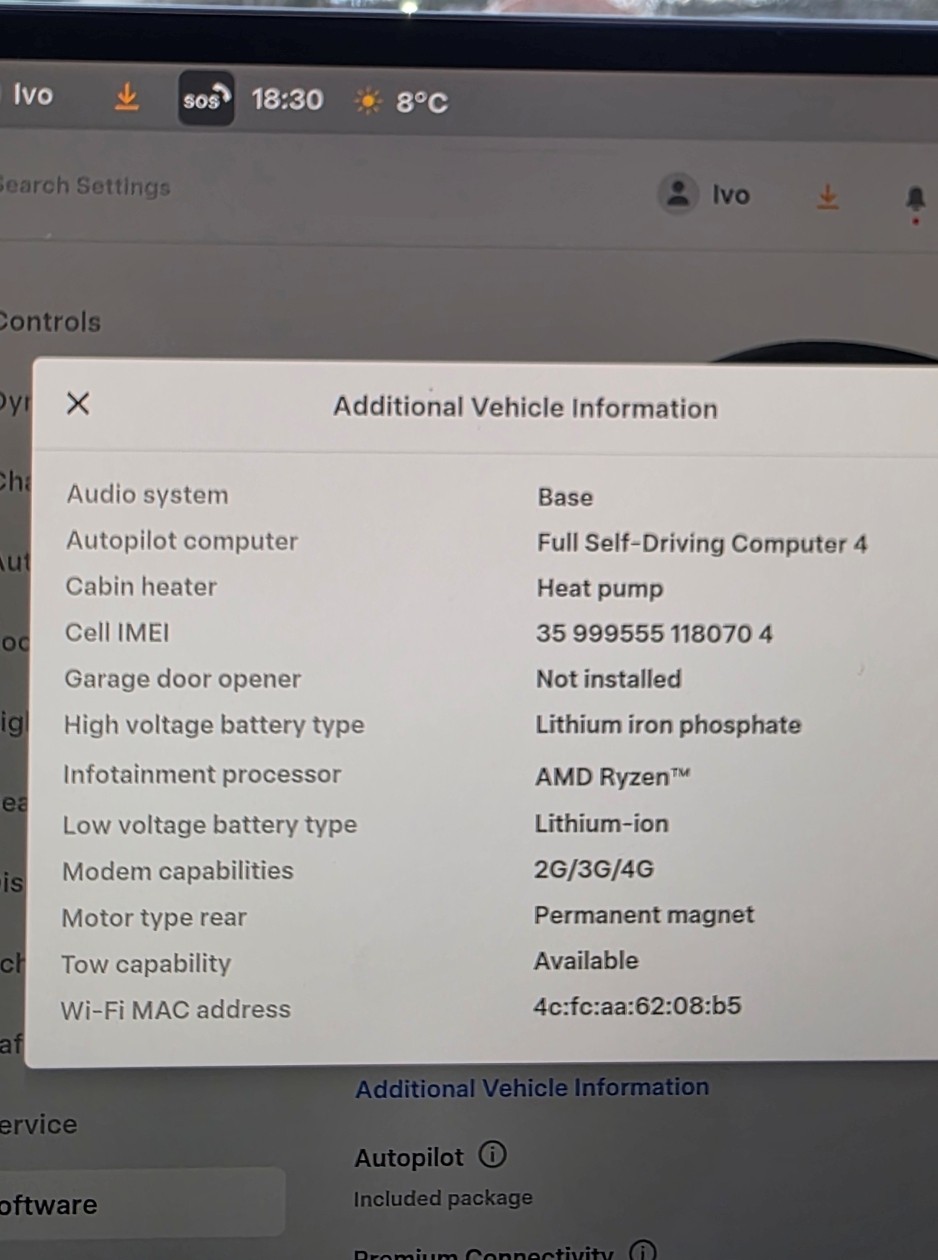Image resolution: width=938 pixels, height=1260 pixels.
Task: Open the Ivo profile icon in settings header
Action: click(679, 193)
